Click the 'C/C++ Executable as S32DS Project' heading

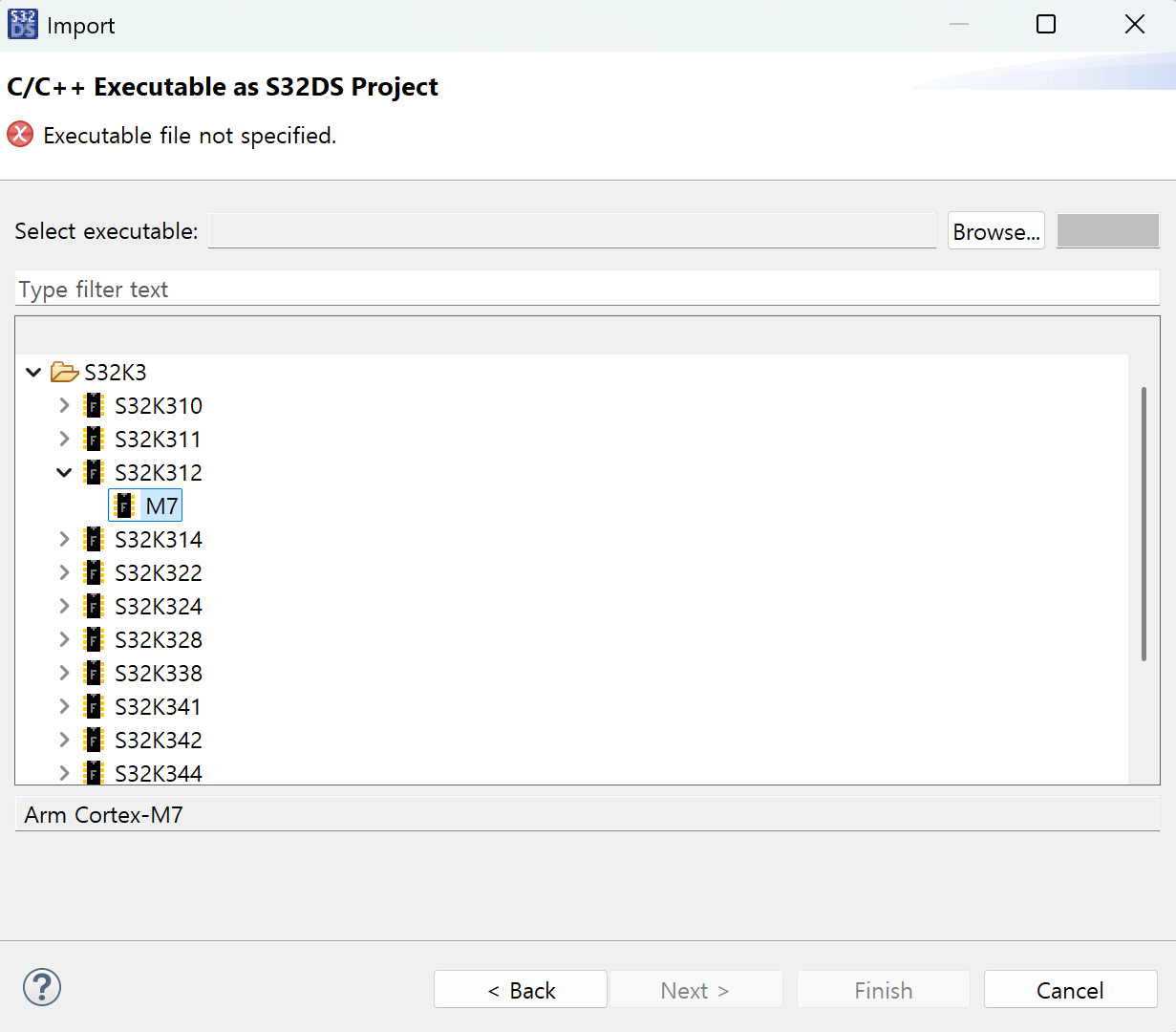pyautogui.click(x=223, y=87)
